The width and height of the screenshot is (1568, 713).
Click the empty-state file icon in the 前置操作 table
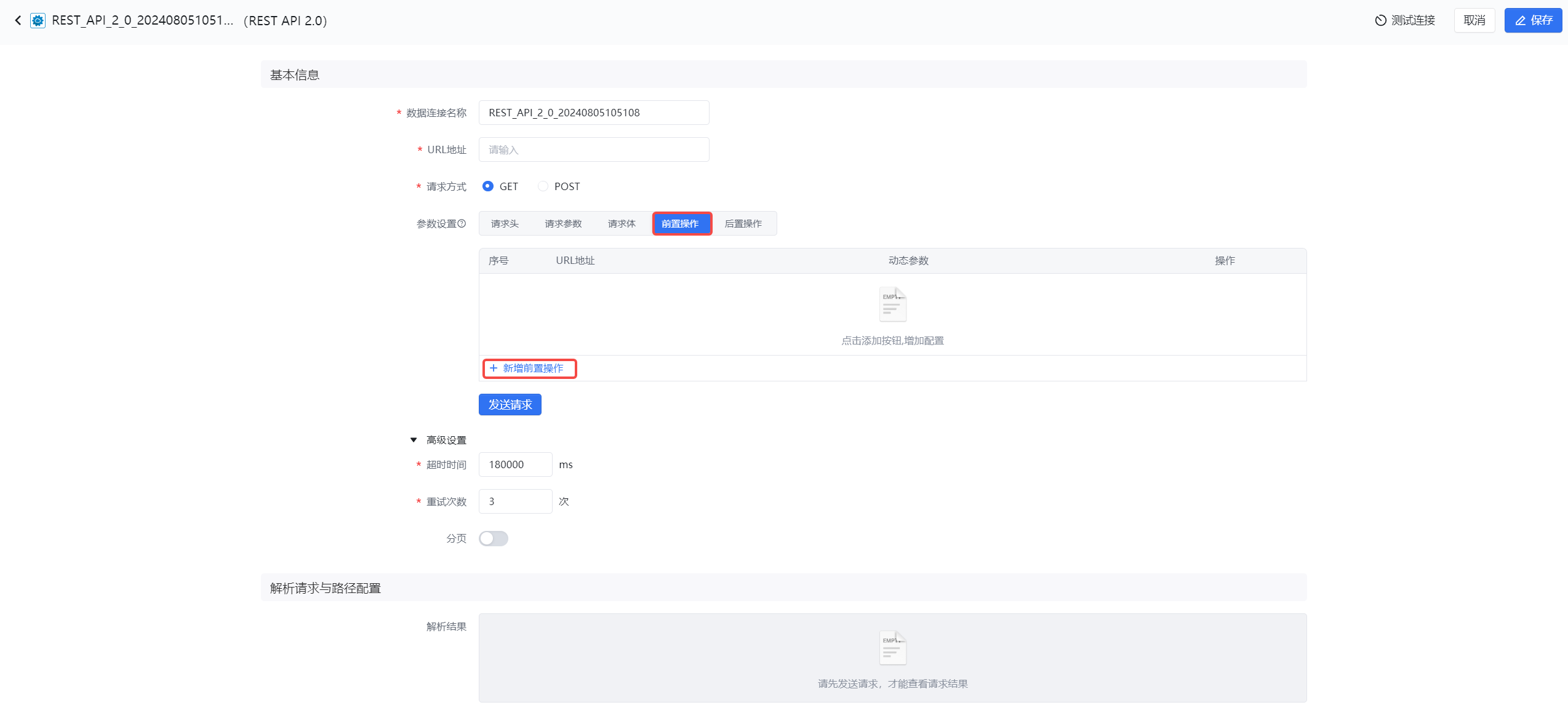pyautogui.click(x=892, y=305)
